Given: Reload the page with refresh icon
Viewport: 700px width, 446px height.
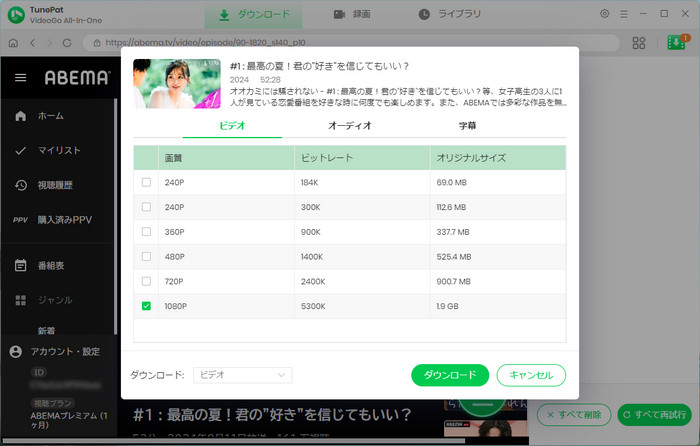Looking at the screenshot, I should pyautogui.click(x=67, y=43).
